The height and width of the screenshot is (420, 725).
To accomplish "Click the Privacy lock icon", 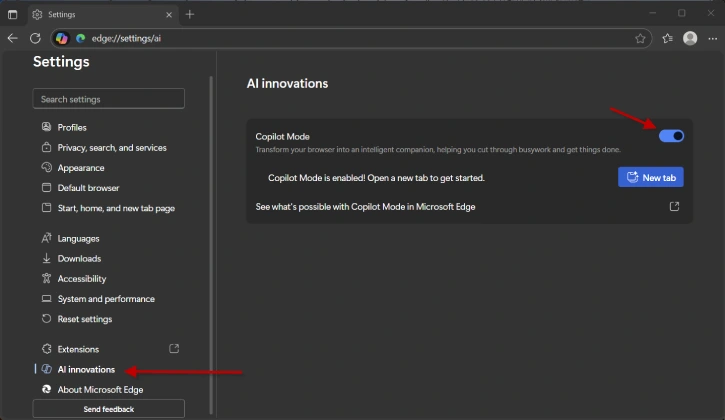I will pos(46,147).
